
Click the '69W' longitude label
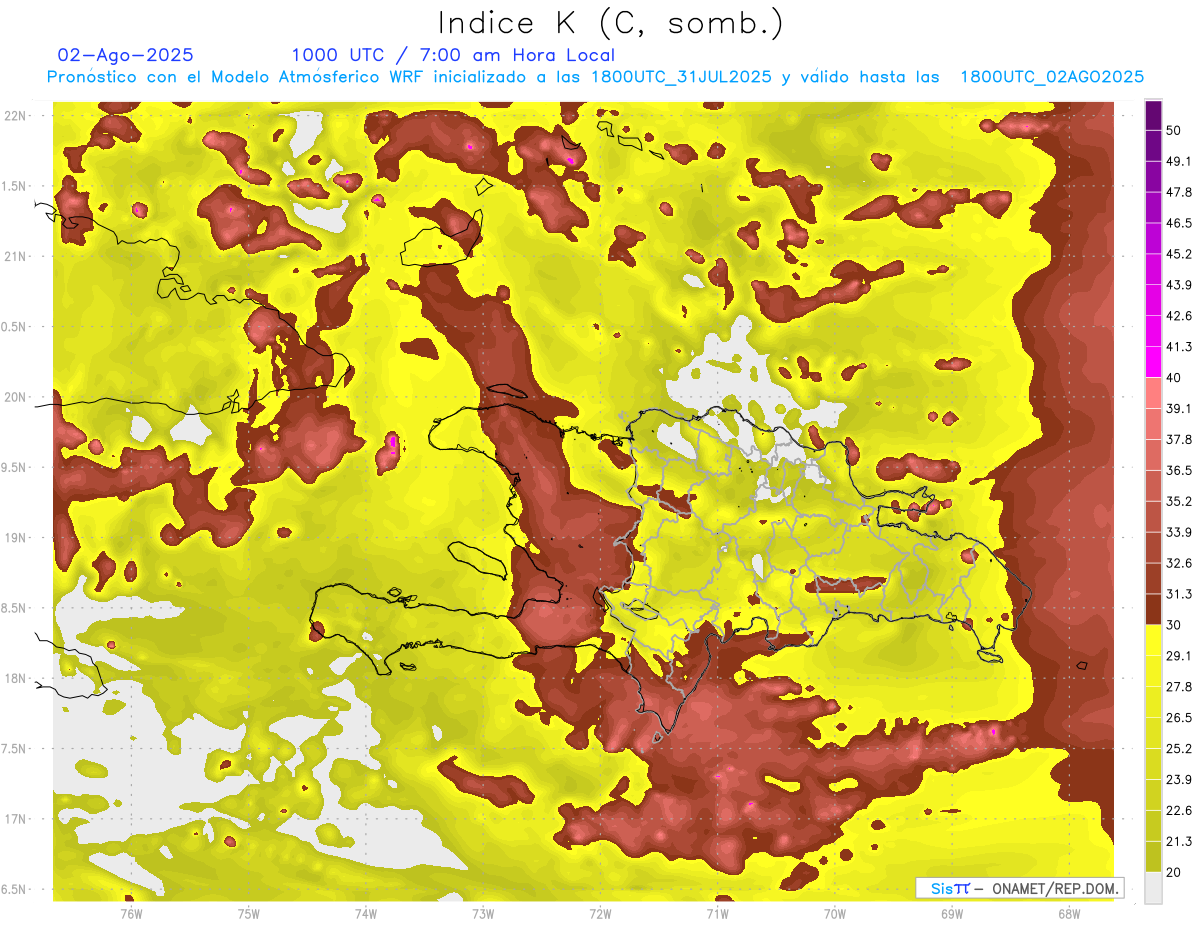951,913
